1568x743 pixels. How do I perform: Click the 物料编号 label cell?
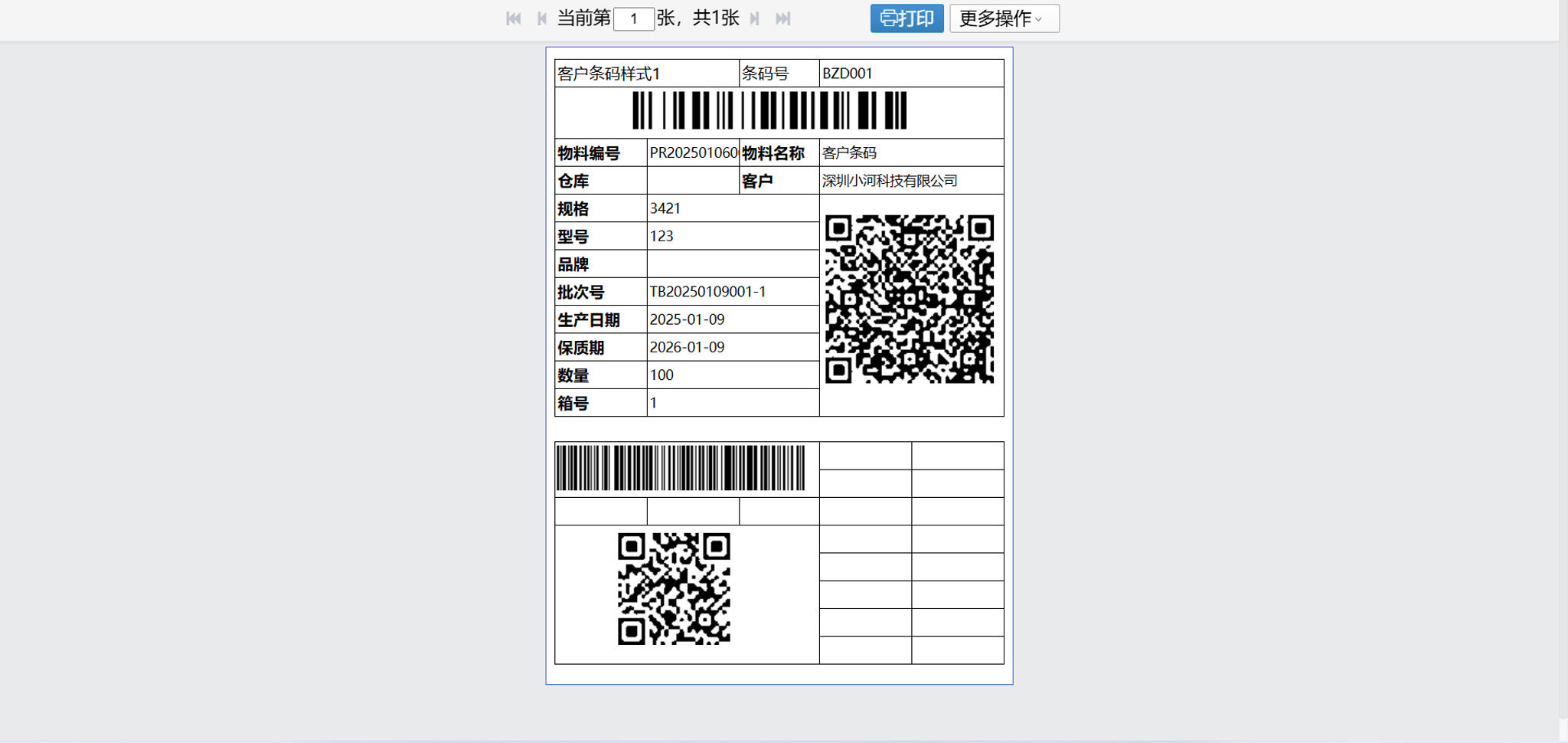601,152
